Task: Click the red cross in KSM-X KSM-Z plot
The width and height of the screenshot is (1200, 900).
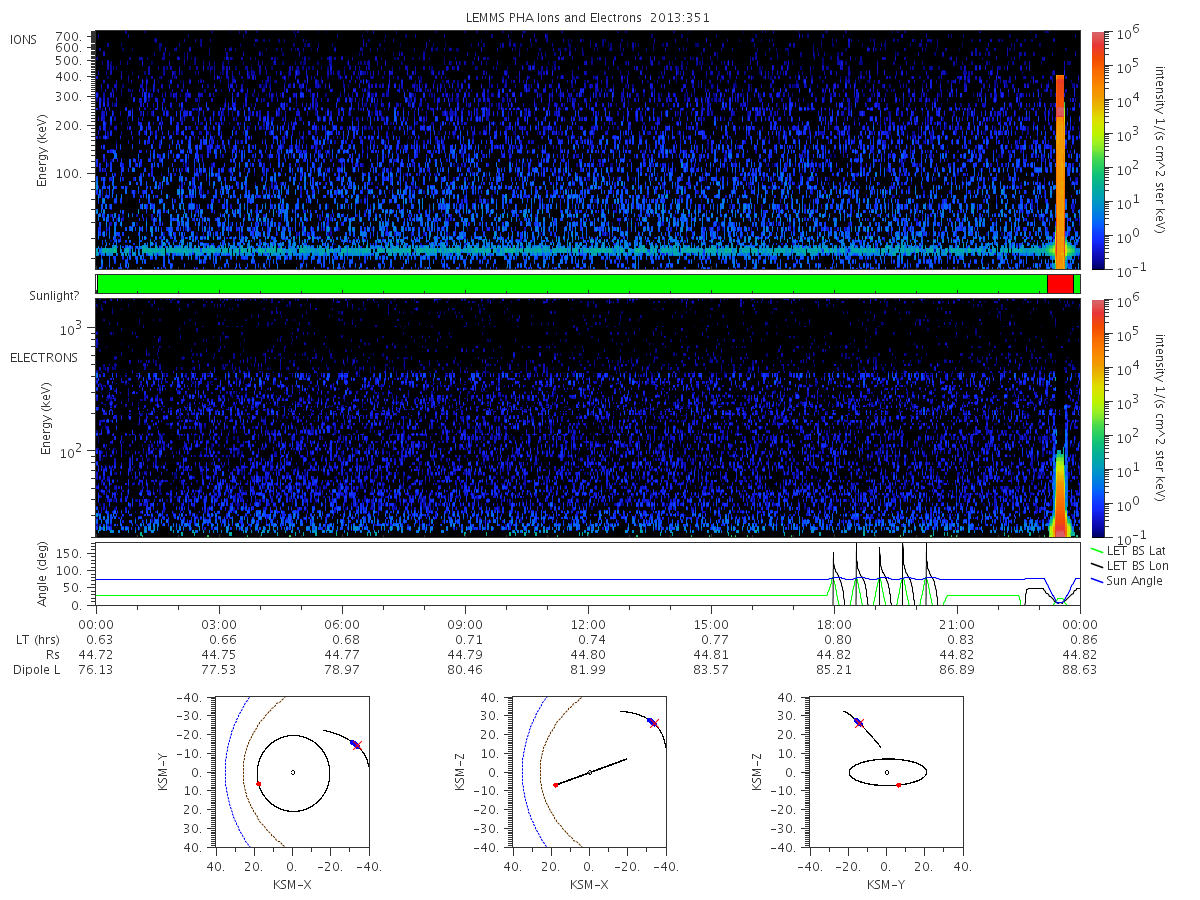Action: 654,722
